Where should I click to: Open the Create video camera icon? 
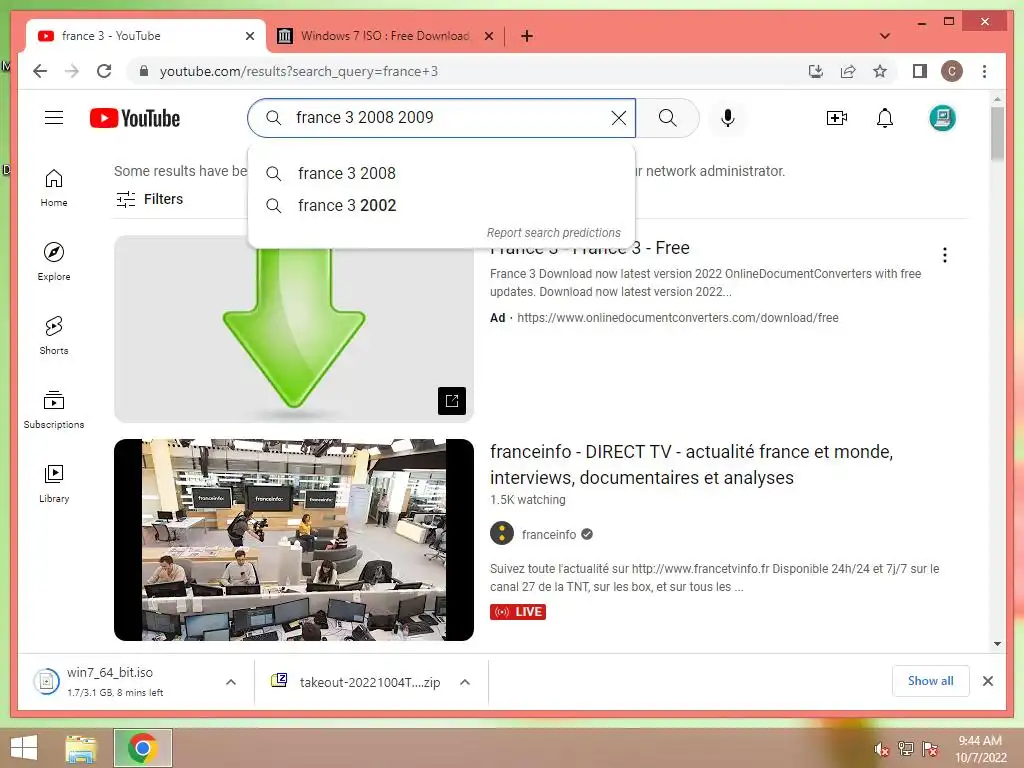coord(837,118)
